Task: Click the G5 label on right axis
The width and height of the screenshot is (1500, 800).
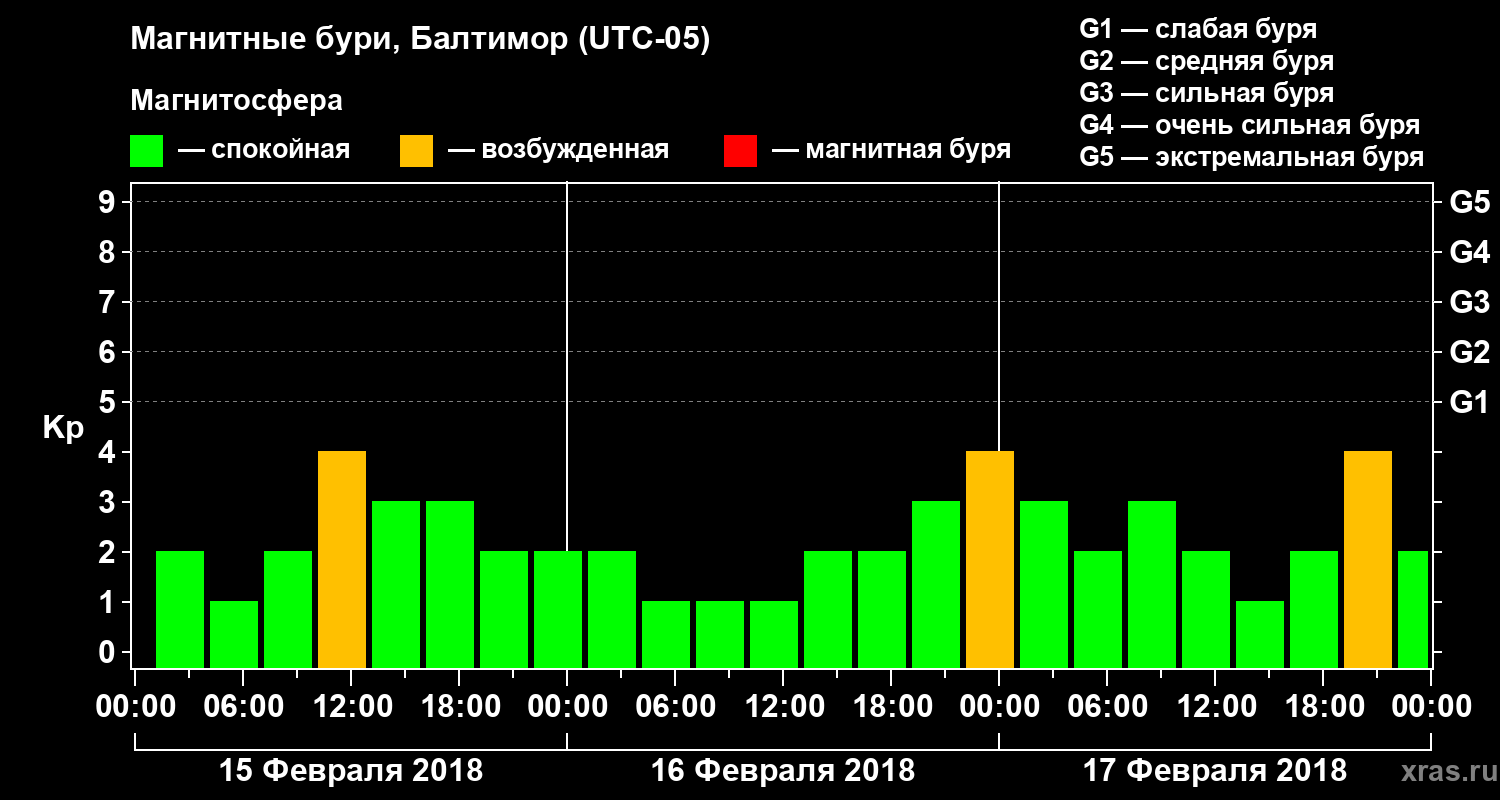Action: [x=1469, y=202]
